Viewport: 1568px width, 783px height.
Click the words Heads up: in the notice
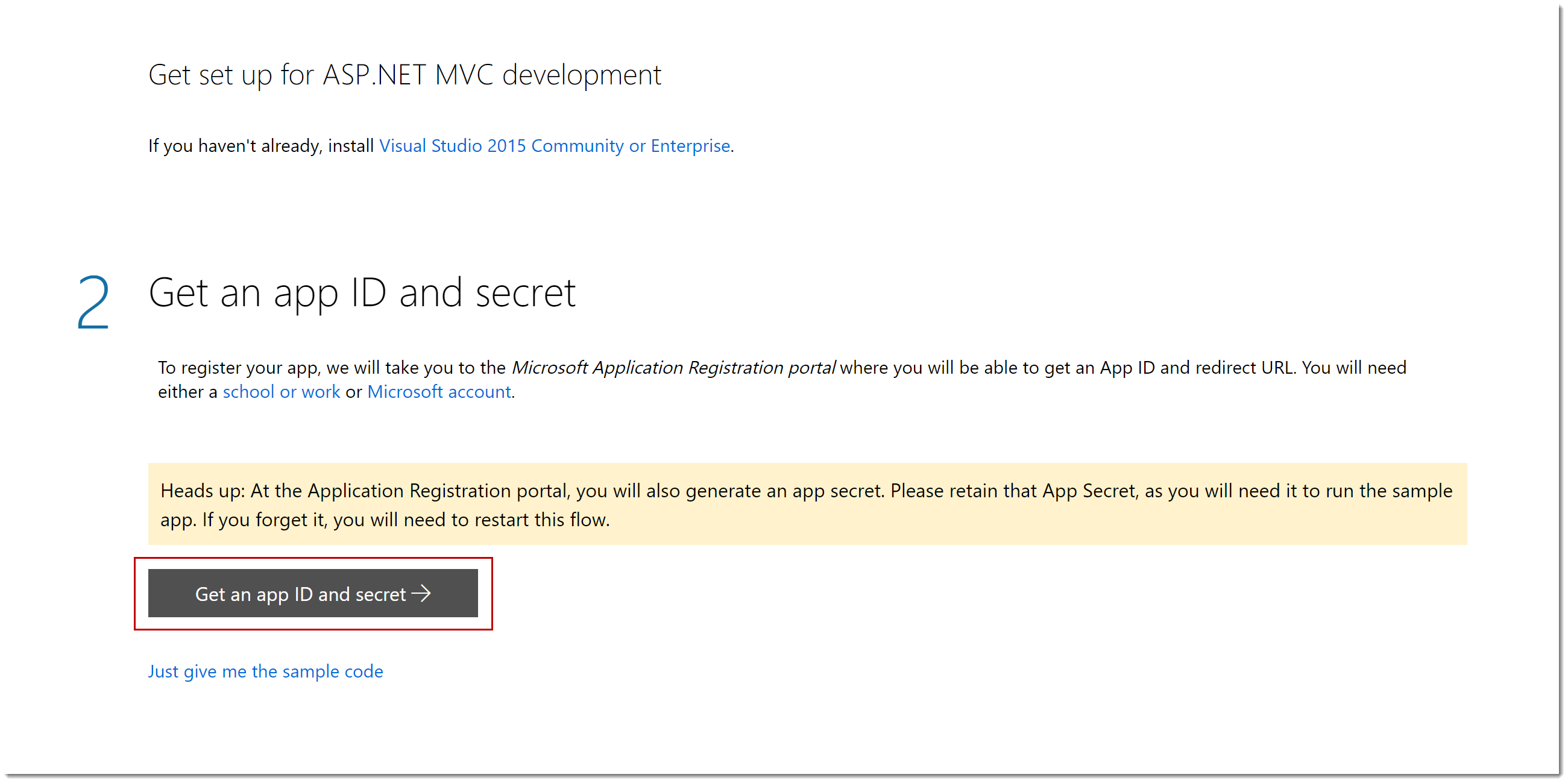click(x=202, y=491)
